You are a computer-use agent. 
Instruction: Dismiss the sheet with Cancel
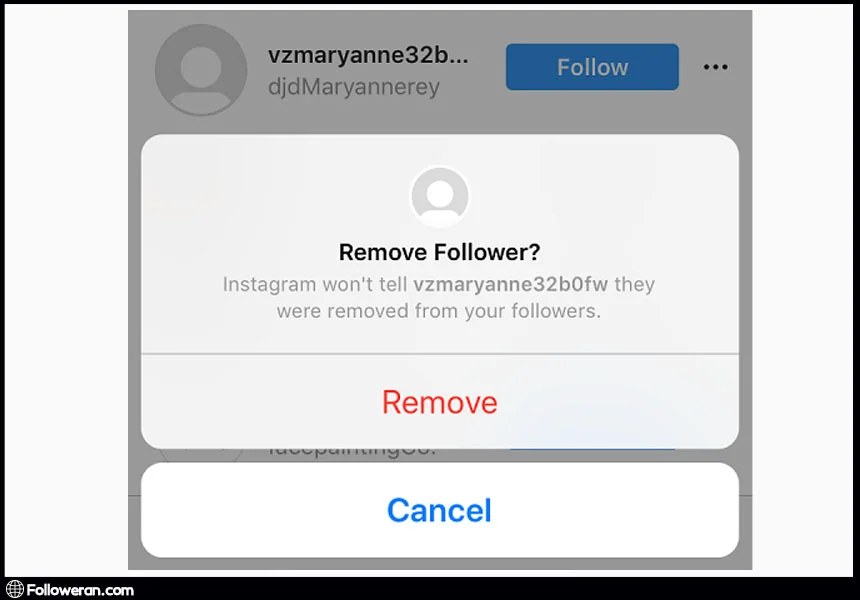tap(439, 510)
